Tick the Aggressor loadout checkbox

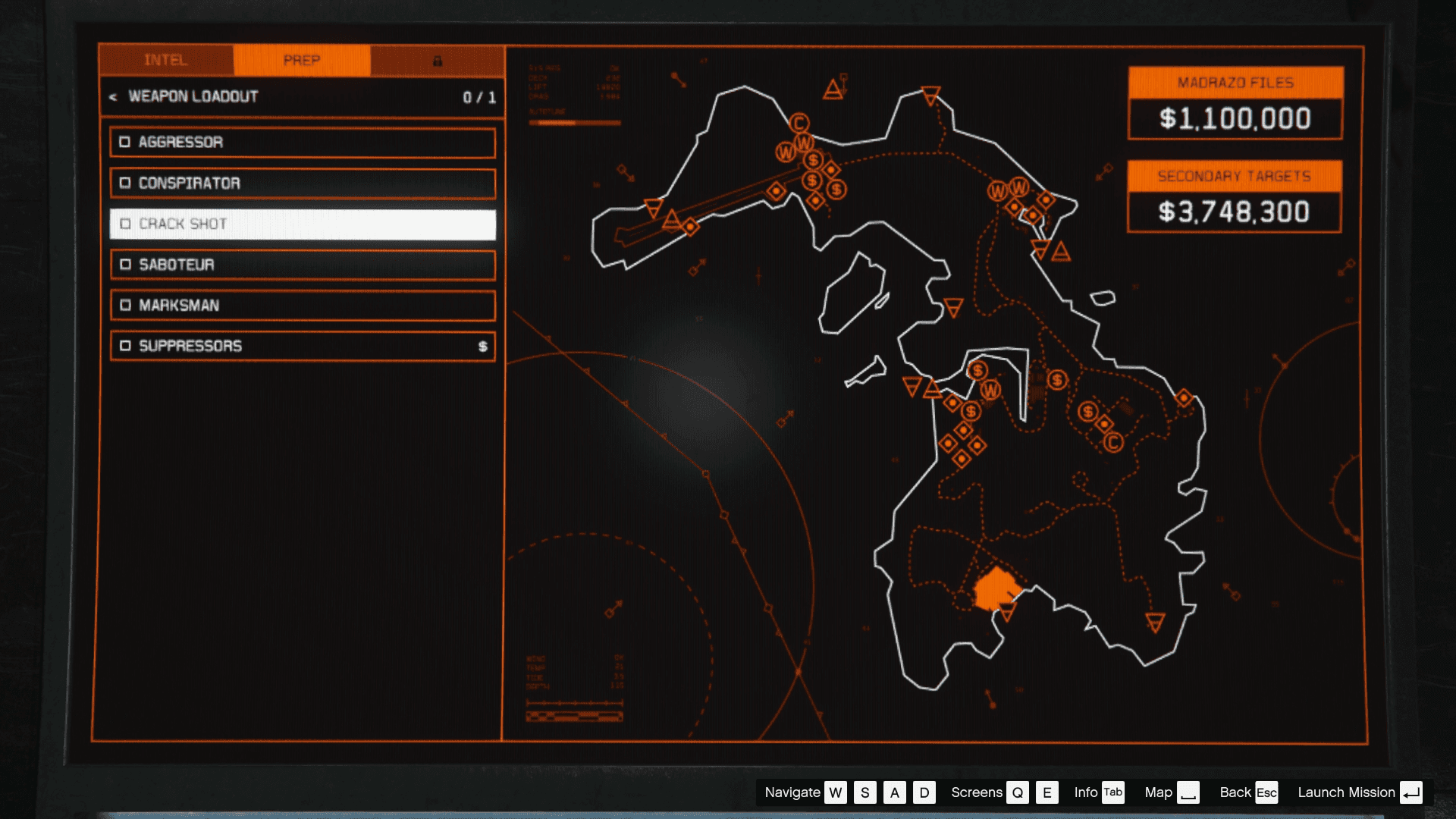click(125, 143)
